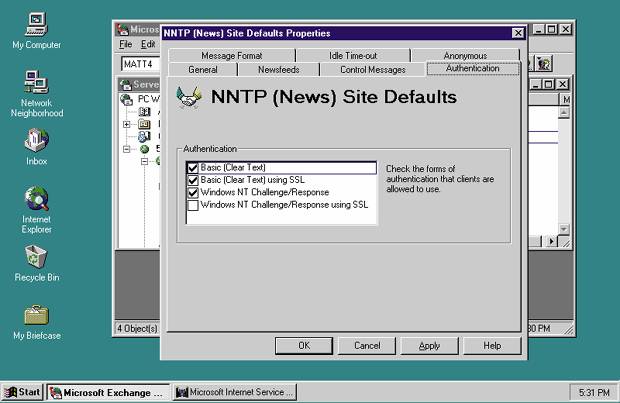620x403 pixels.
Task: Click the handshake icon in the dialog header
Action: tap(189, 97)
